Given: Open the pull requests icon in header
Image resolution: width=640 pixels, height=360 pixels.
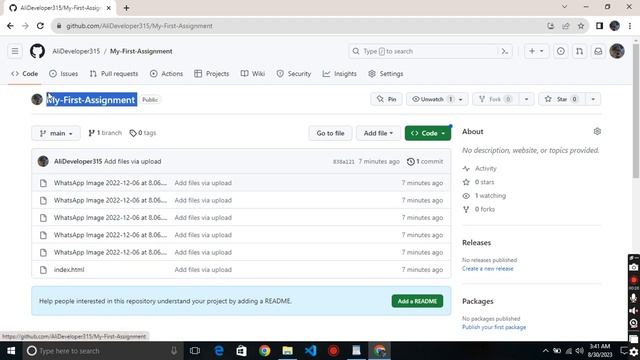Looking at the screenshot, I should coord(579,51).
